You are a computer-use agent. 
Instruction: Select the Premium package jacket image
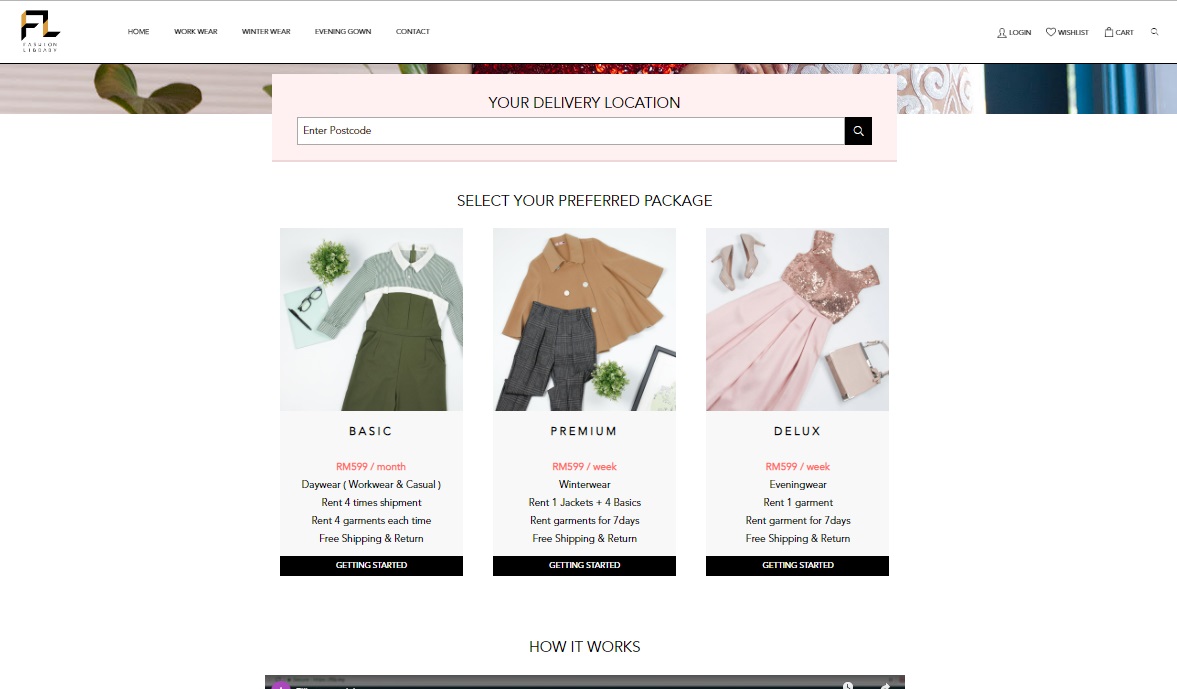coord(584,319)
